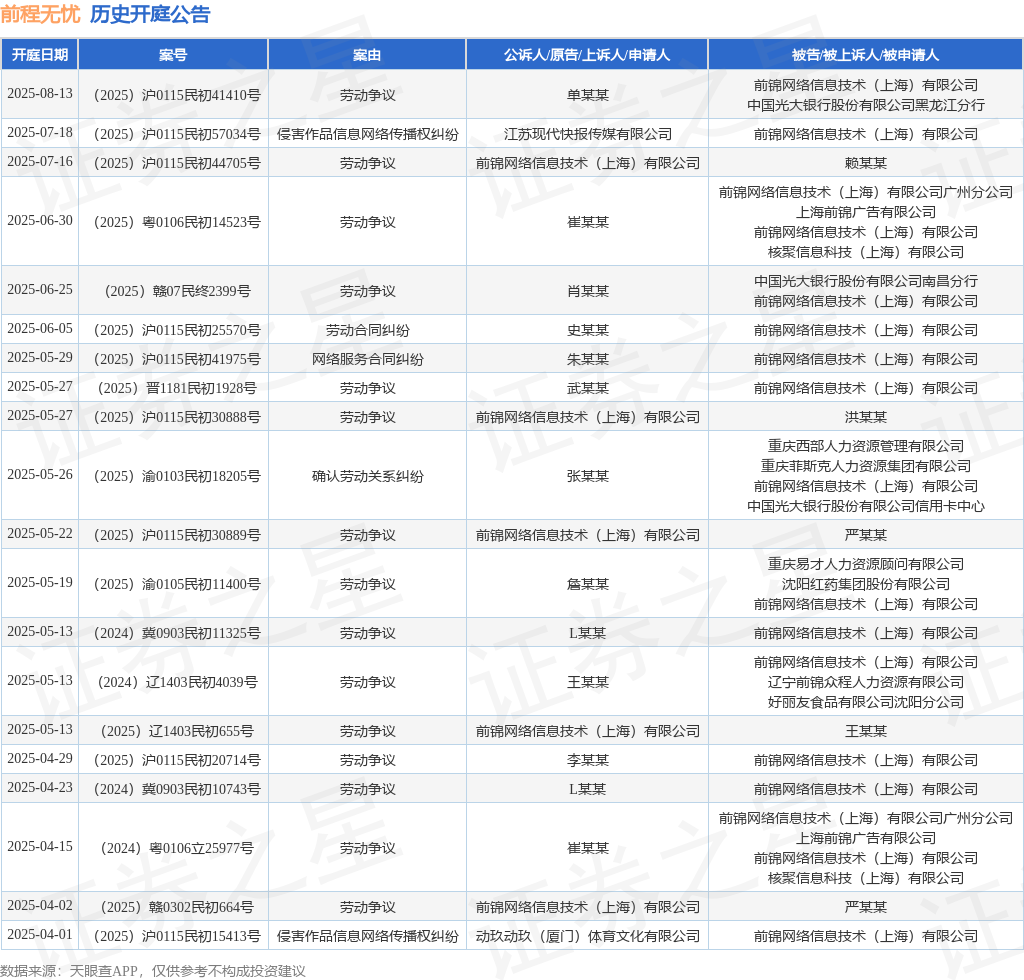This screenshot has width=1024, height=980.
Task: Select the 案由 column header
Action: [367, 55]
